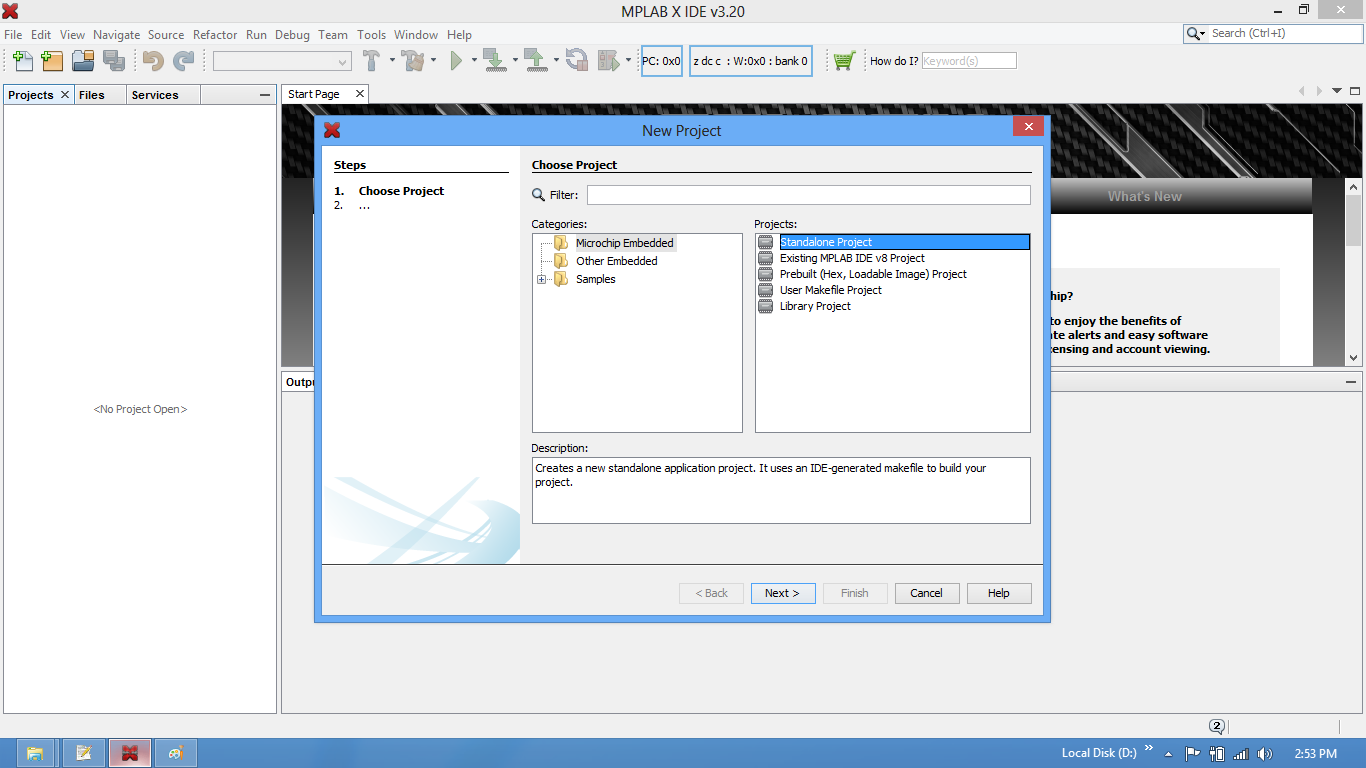Open the Build Project dropdown arrow
This screenshot has width=1366, height=768.
(x=392, y=60)
